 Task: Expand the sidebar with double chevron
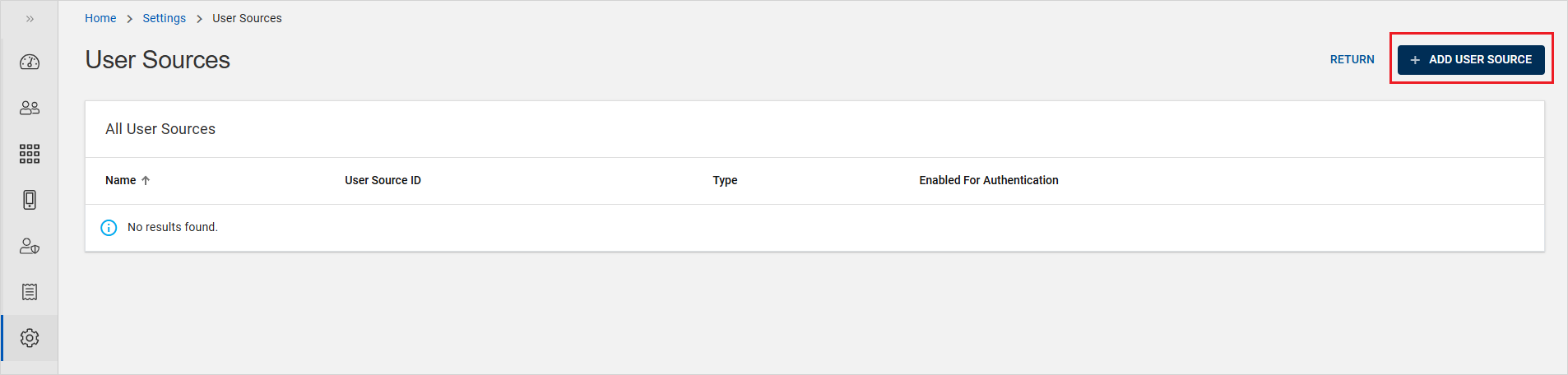coord(30,18)
